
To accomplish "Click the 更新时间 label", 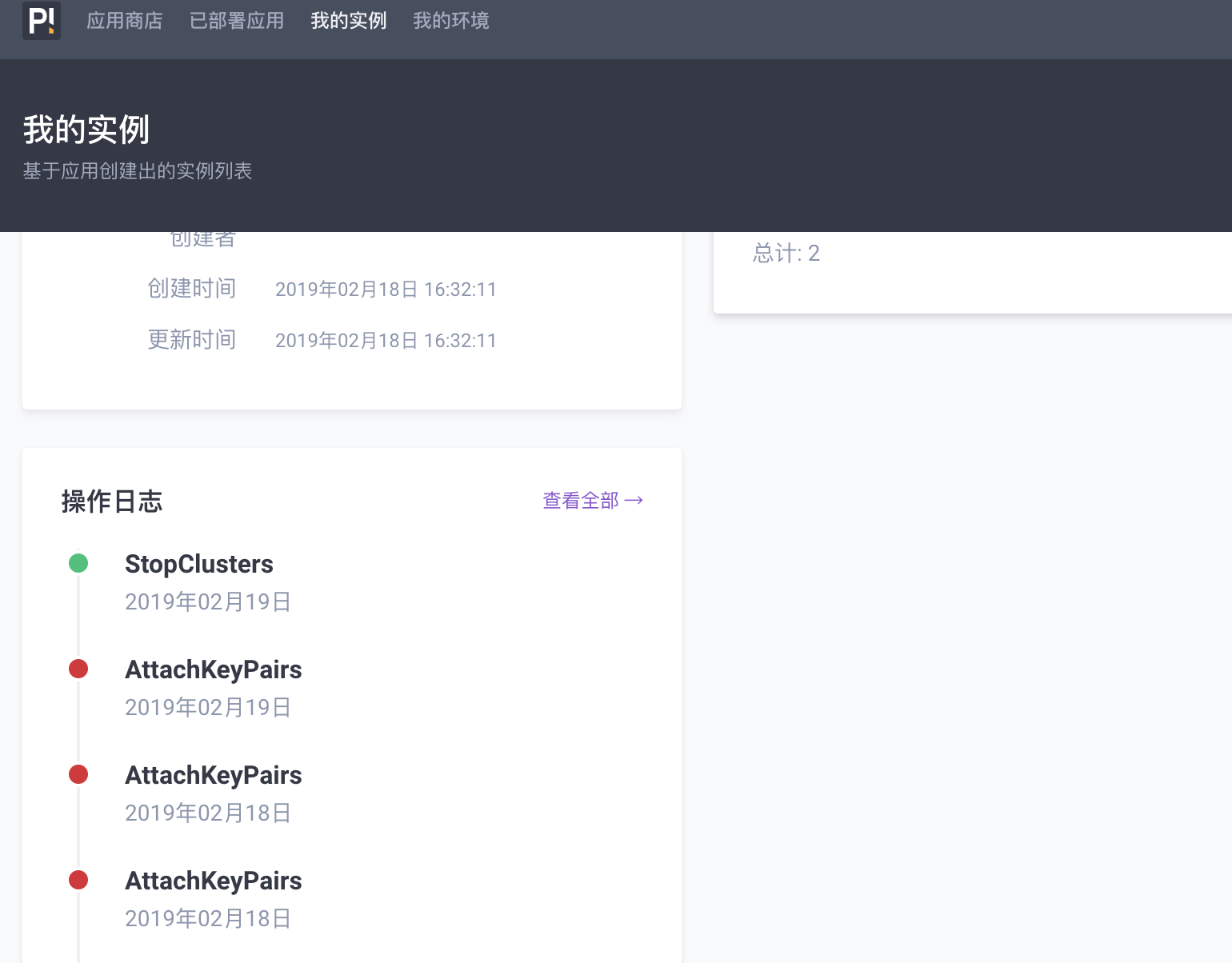I will [x=192, y=340].
